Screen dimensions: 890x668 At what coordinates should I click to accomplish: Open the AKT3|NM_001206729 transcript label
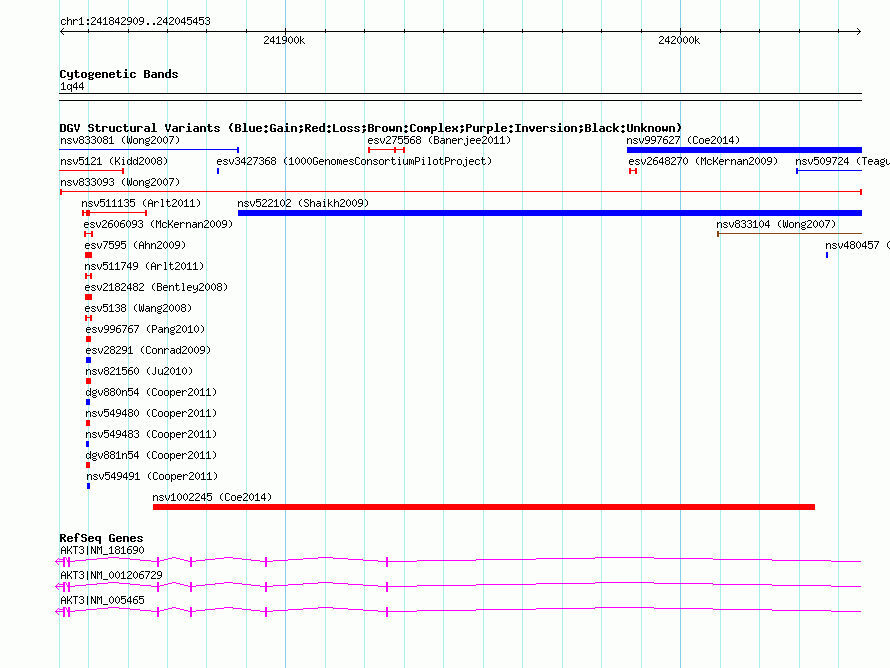pos(111,575)
